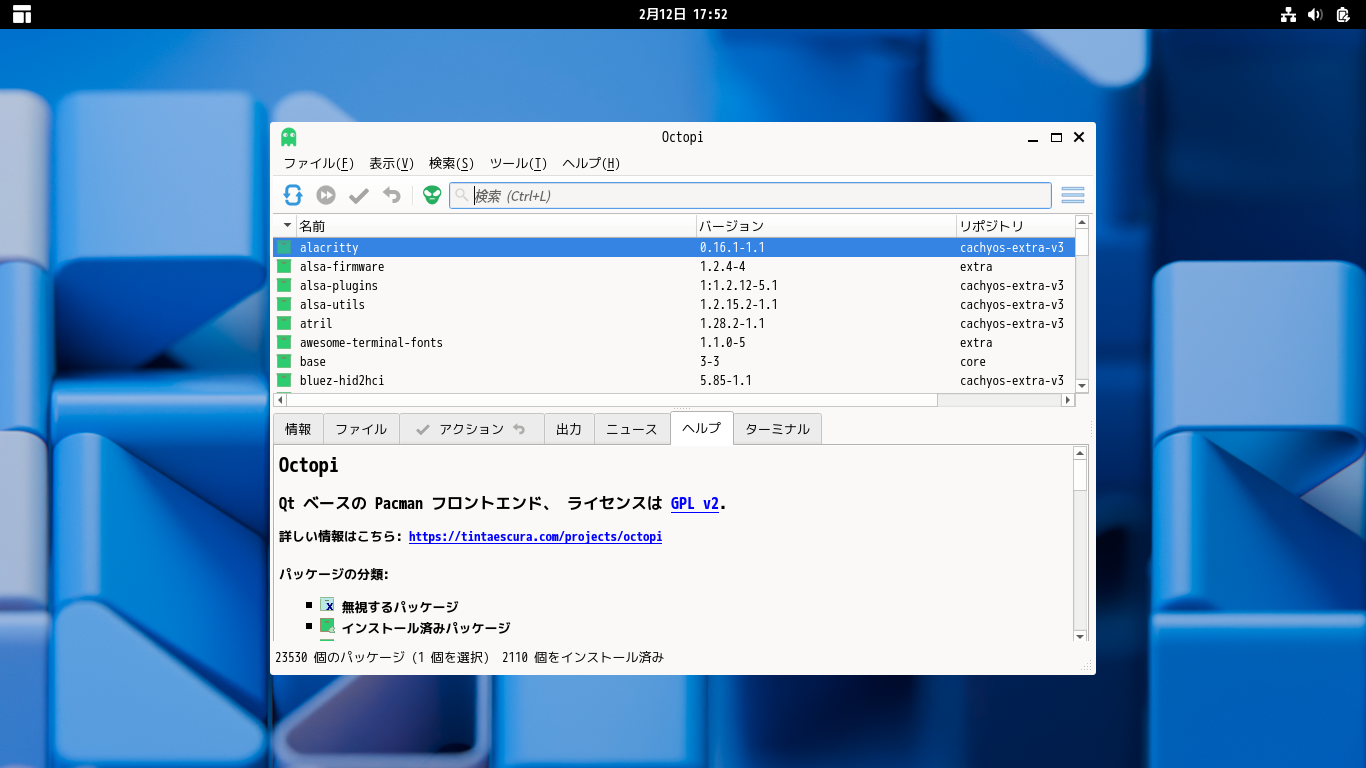Click the installed status icon beside alsa-firmware
Image resolution: width=1366 pixels, height=768 pixels.
285,267
